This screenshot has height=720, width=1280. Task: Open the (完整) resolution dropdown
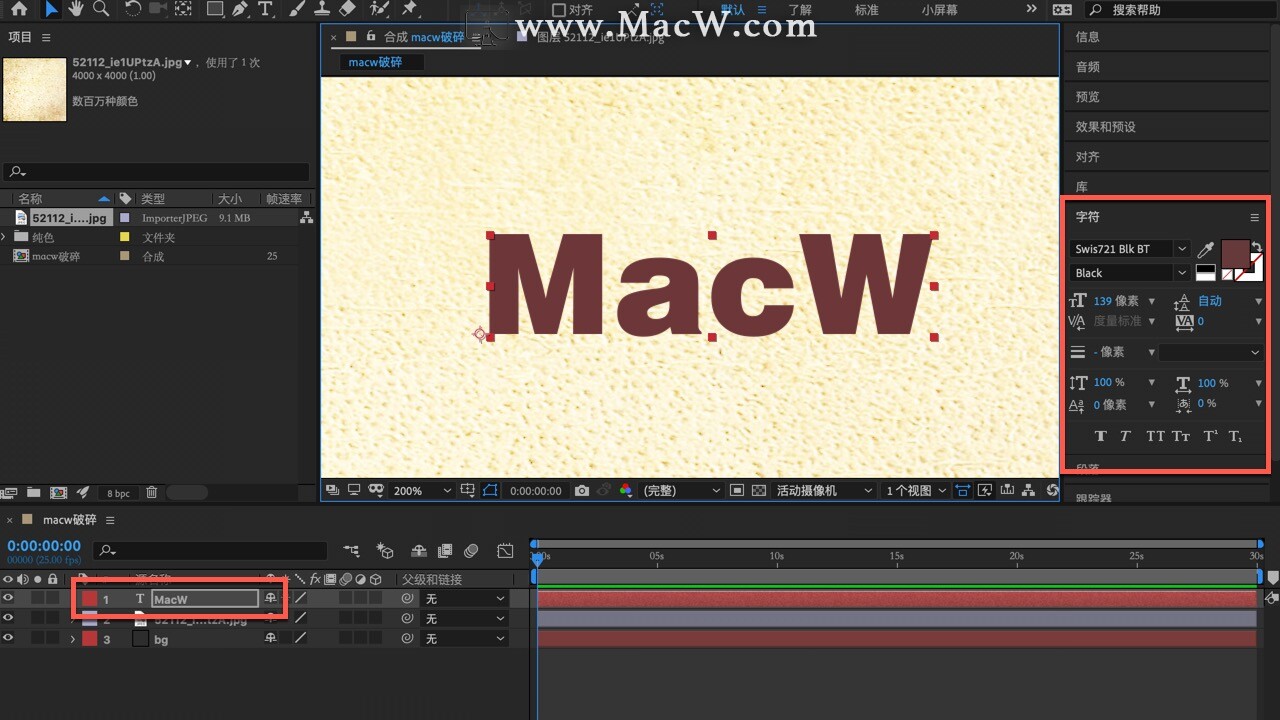click(x=681, y=491)
